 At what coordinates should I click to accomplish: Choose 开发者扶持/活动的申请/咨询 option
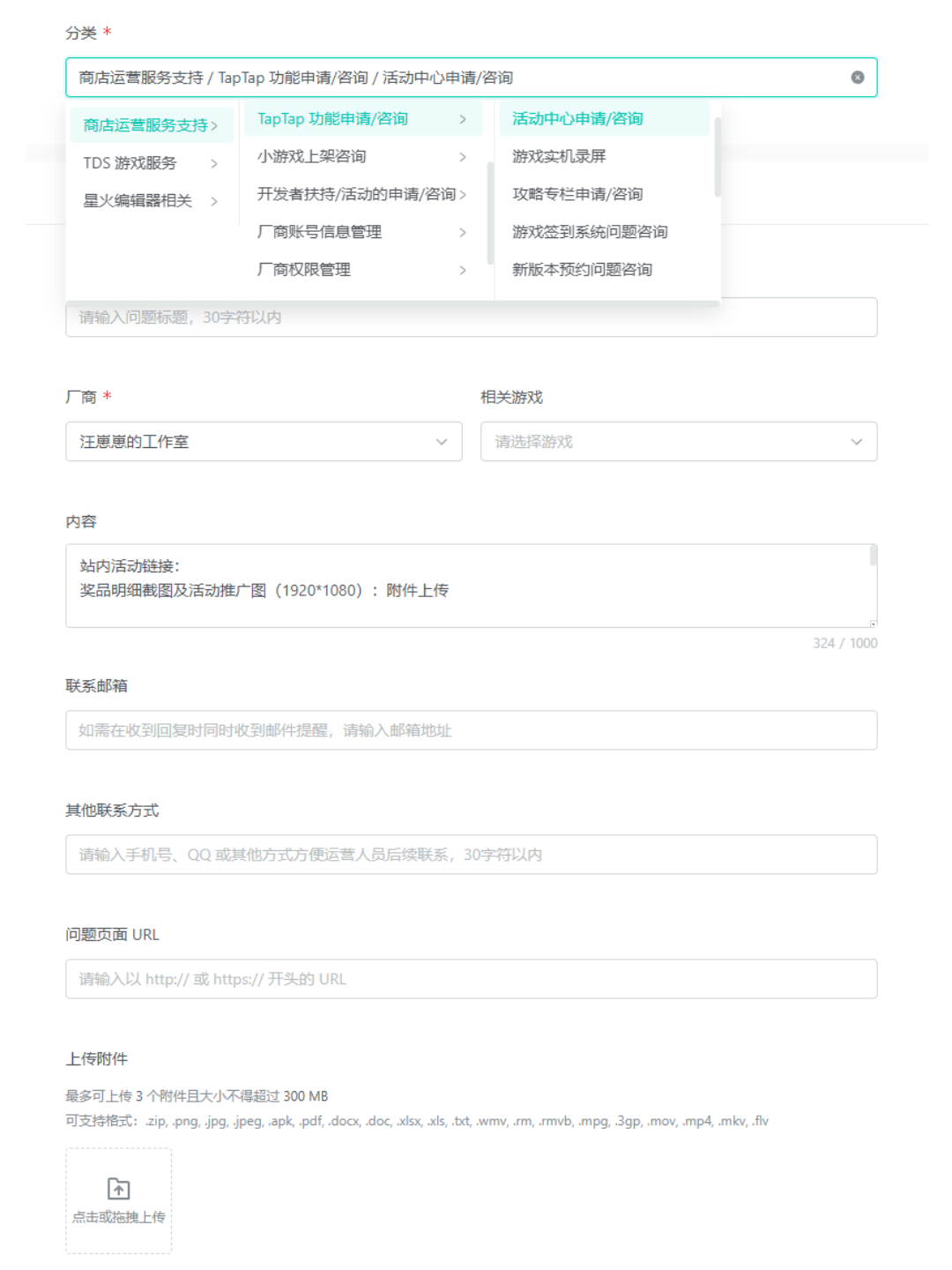(356, 194)
